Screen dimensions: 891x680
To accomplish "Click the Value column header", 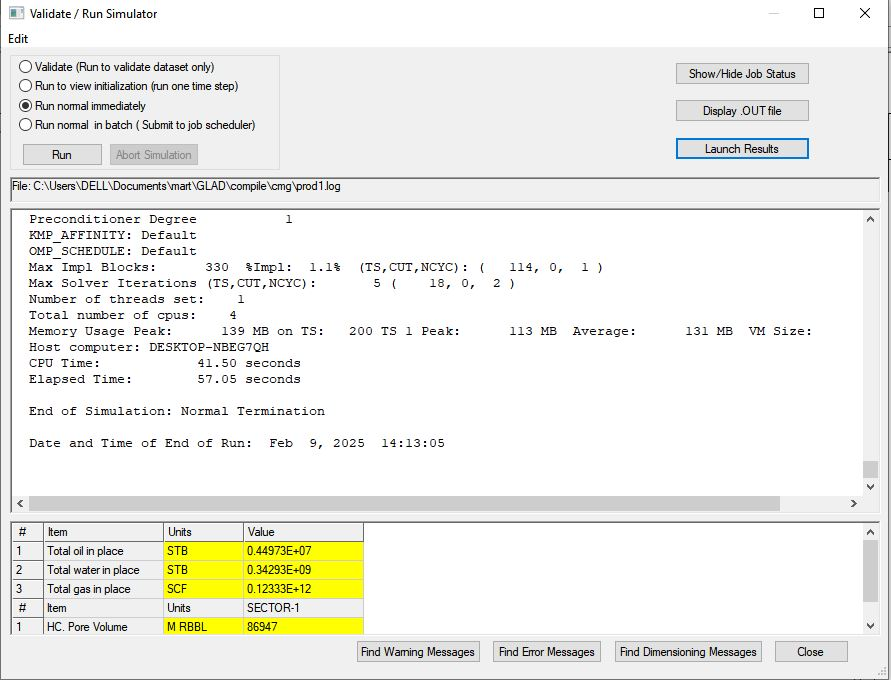I will pyautogui.click(x=303, y=532).
